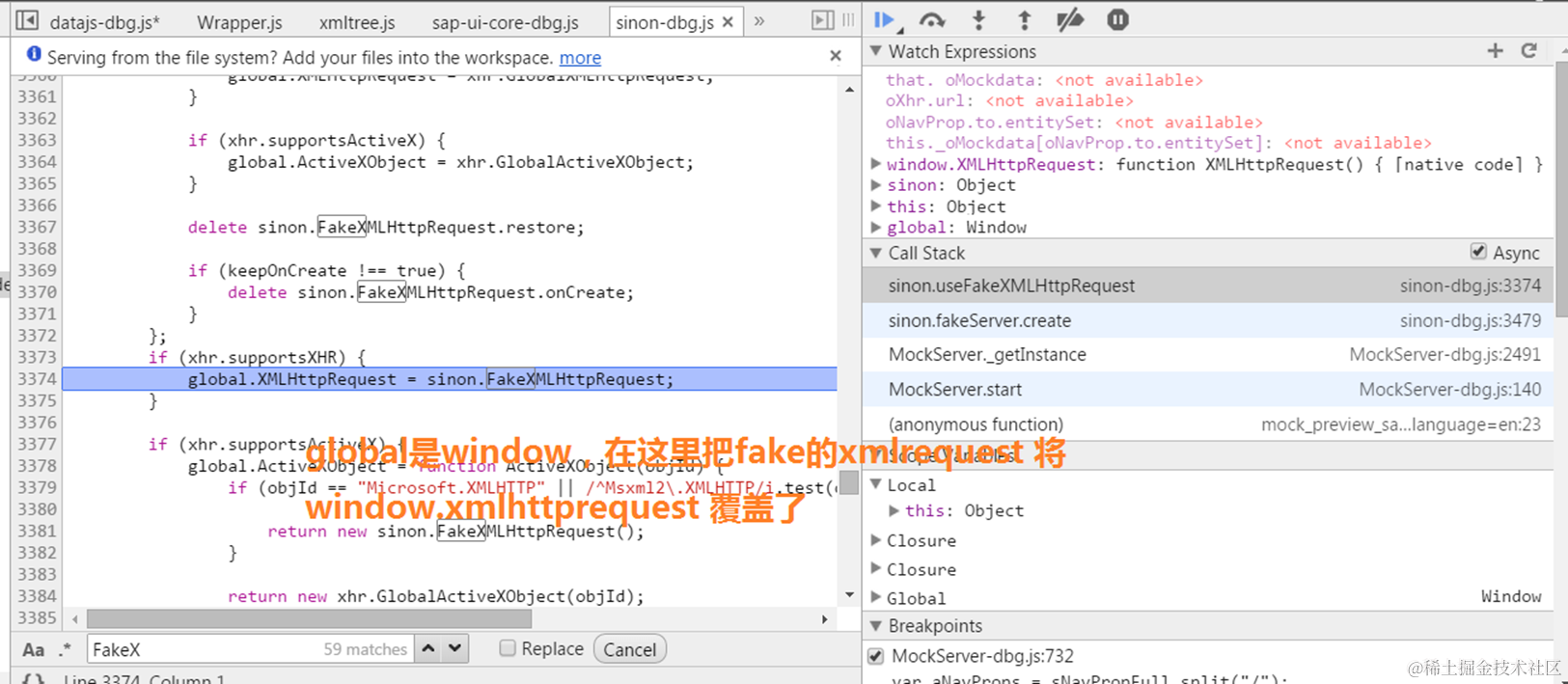The width and height of the screenshot is (1568, 684).
Task: Toggle pause on exceptions
Action: pos(1117,19)
